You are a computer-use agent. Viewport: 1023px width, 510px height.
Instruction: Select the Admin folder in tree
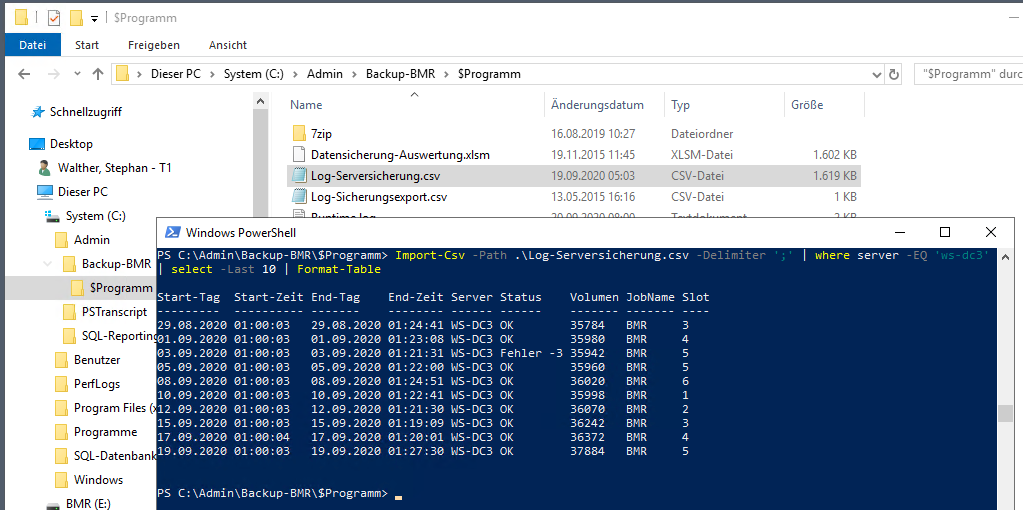click(91, 240)
